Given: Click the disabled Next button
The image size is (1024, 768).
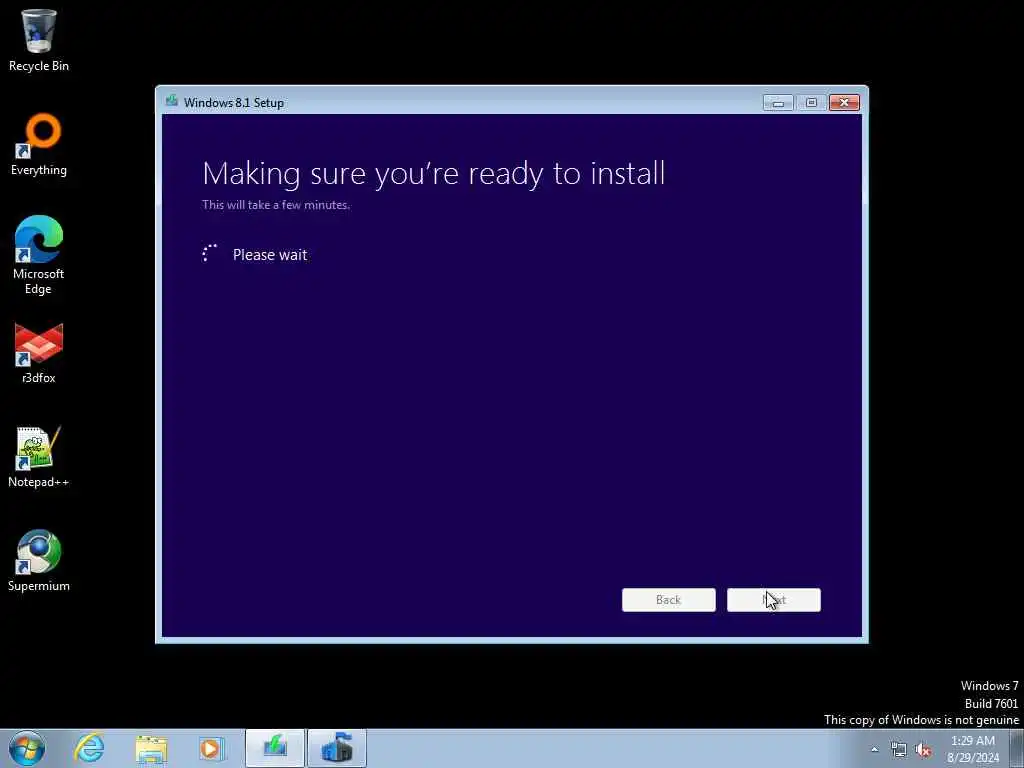Looking at the screenshot, I should tap(774, 600).
